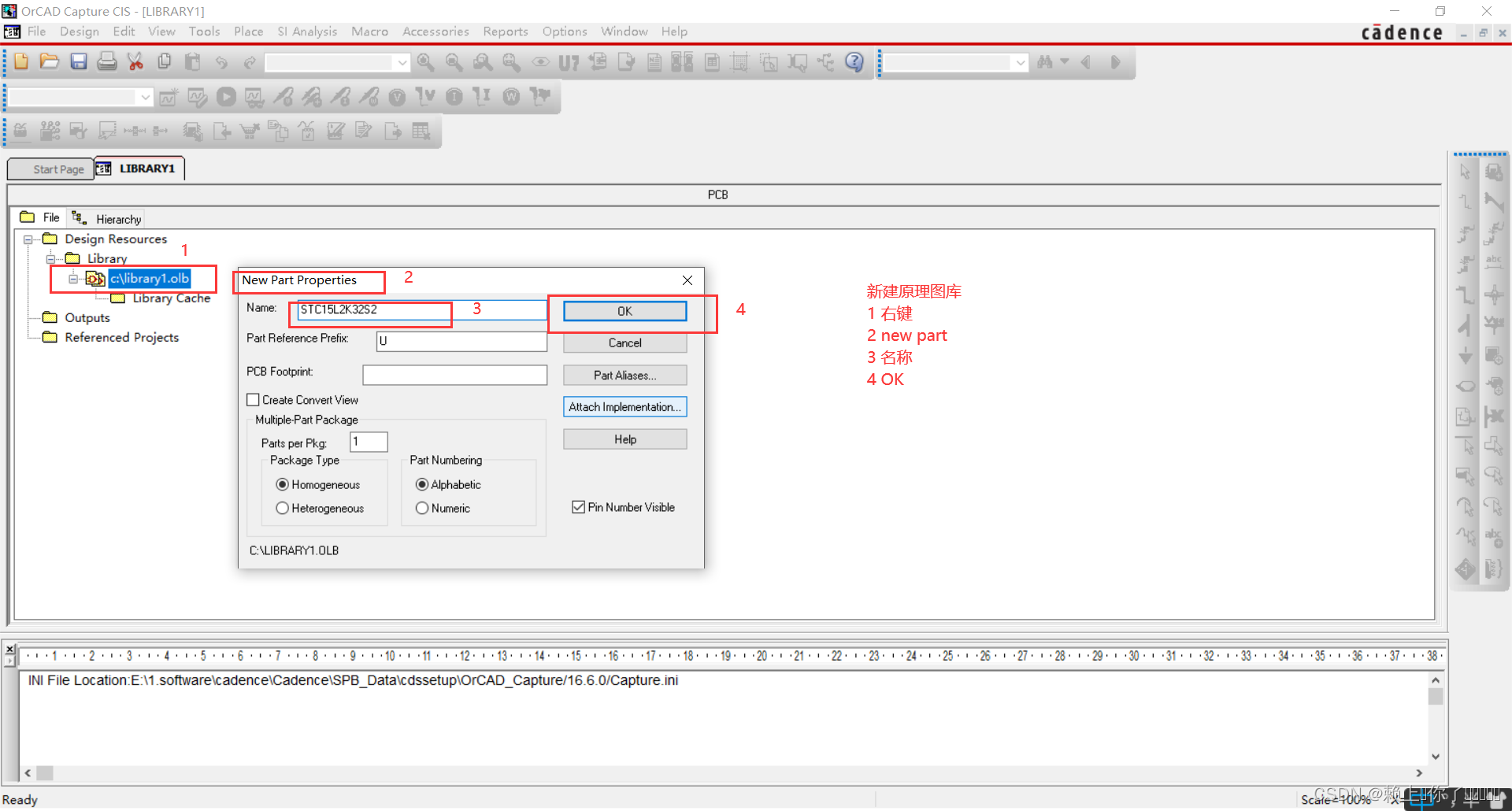Click the Run simulation play icon
Image resolution: width=1512 pixels, height=811 pixels.
point(226,97)
